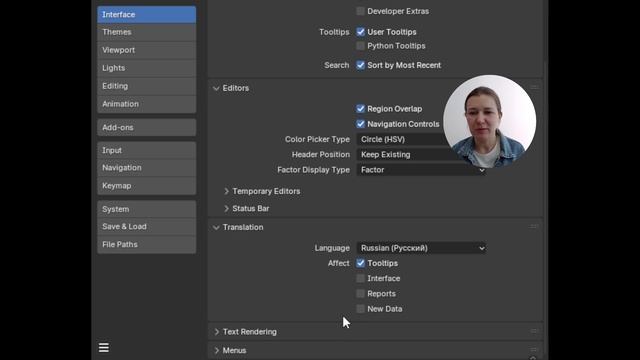This screenshot has height=360, width=640.
Task: Open the Header Position dropdown
Action: 421,155
